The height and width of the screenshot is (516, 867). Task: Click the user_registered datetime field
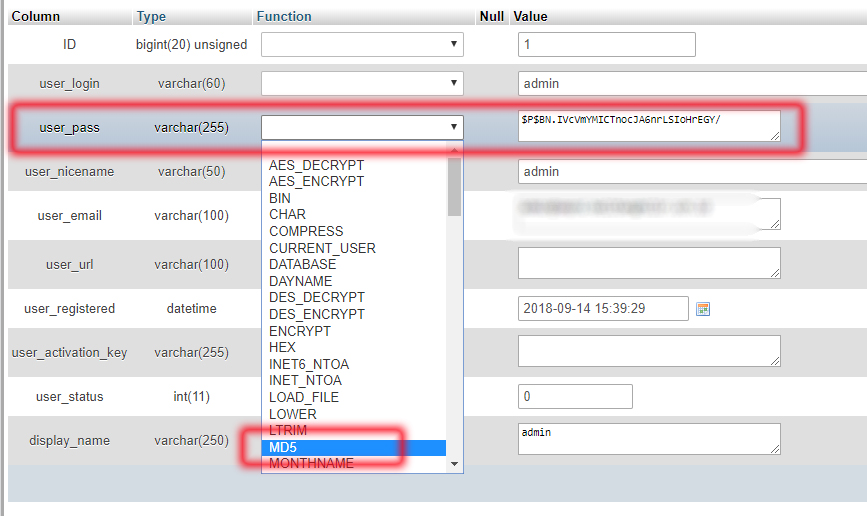(603, 309)
